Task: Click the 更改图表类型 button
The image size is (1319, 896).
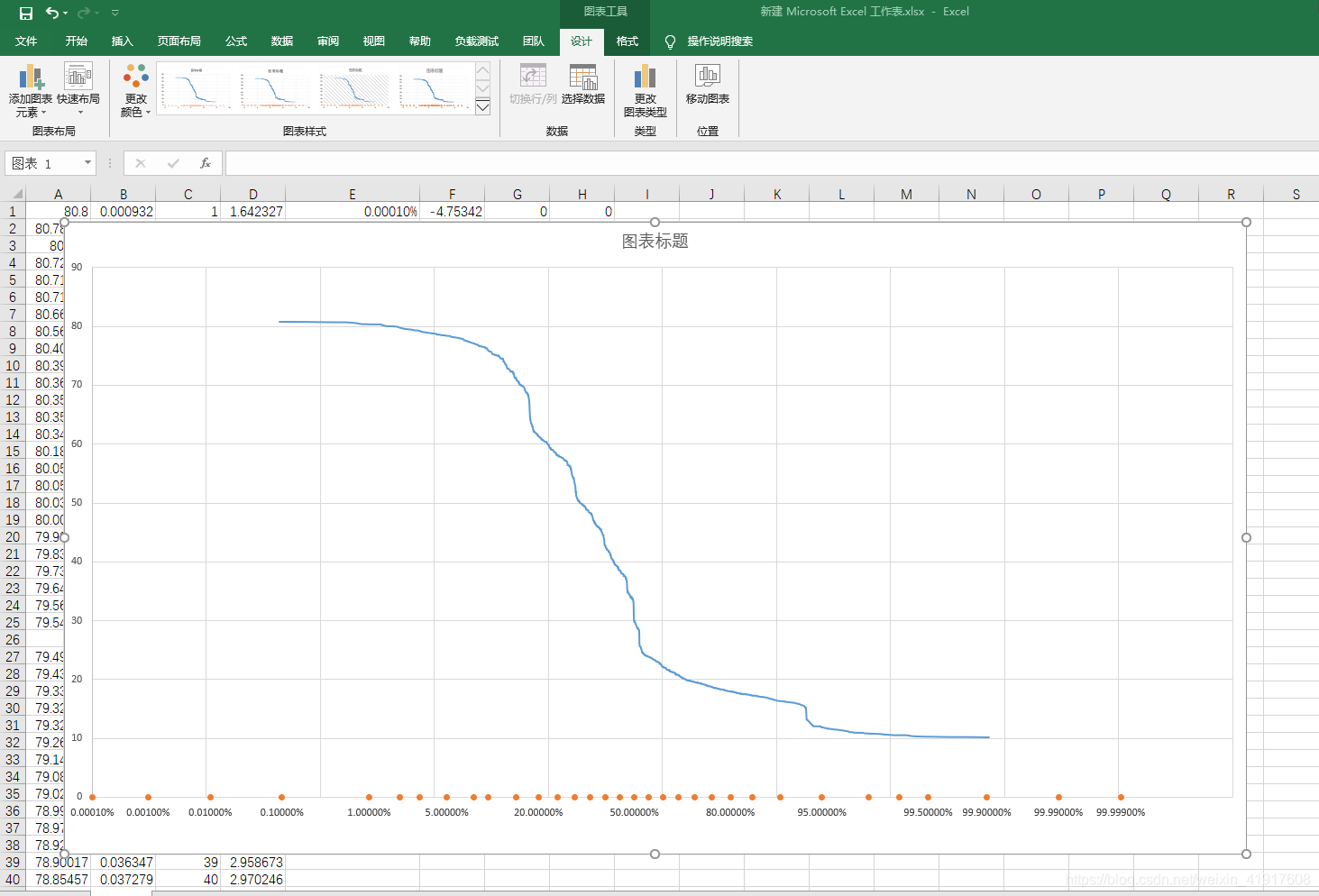Action: [646, 91]
